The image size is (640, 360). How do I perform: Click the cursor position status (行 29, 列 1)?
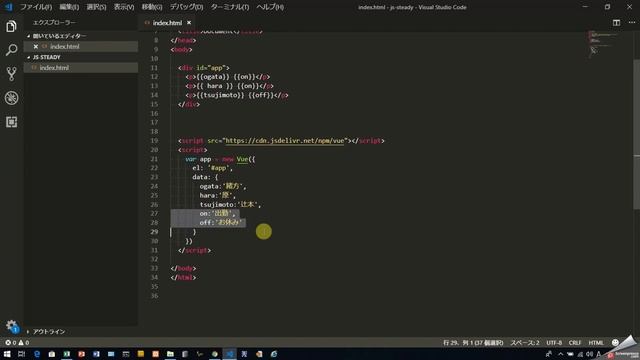473,343
